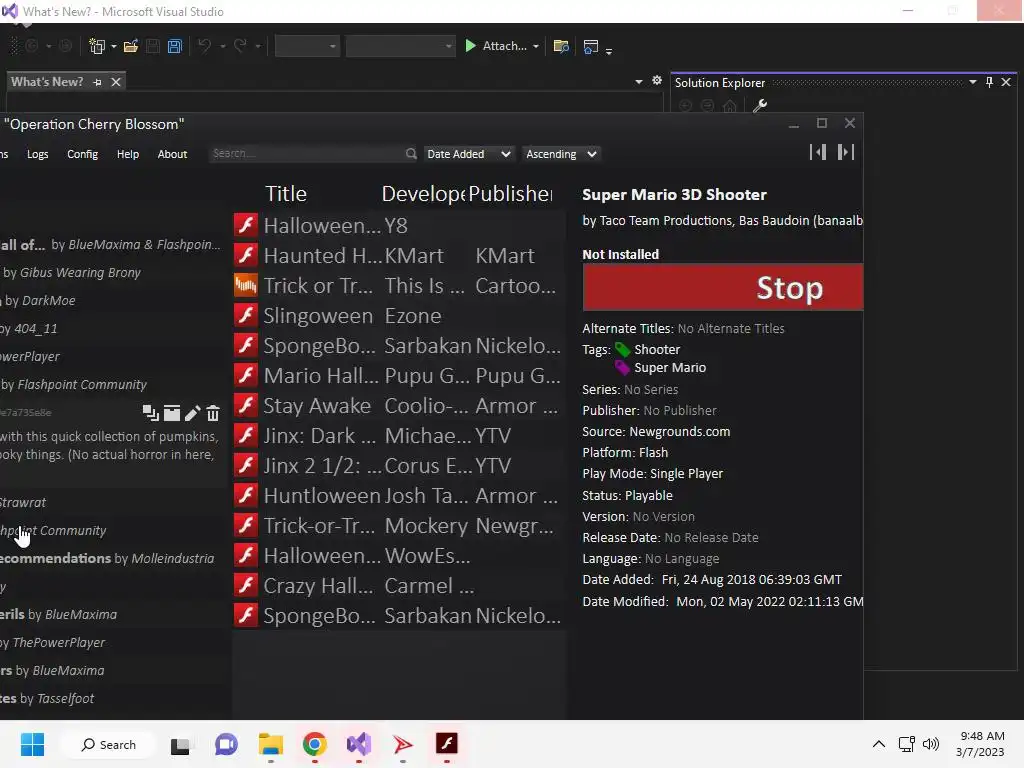Click Open File folder icon in Visual Studio
Screen dimensions: 1024x768
(x=131, y=46)
